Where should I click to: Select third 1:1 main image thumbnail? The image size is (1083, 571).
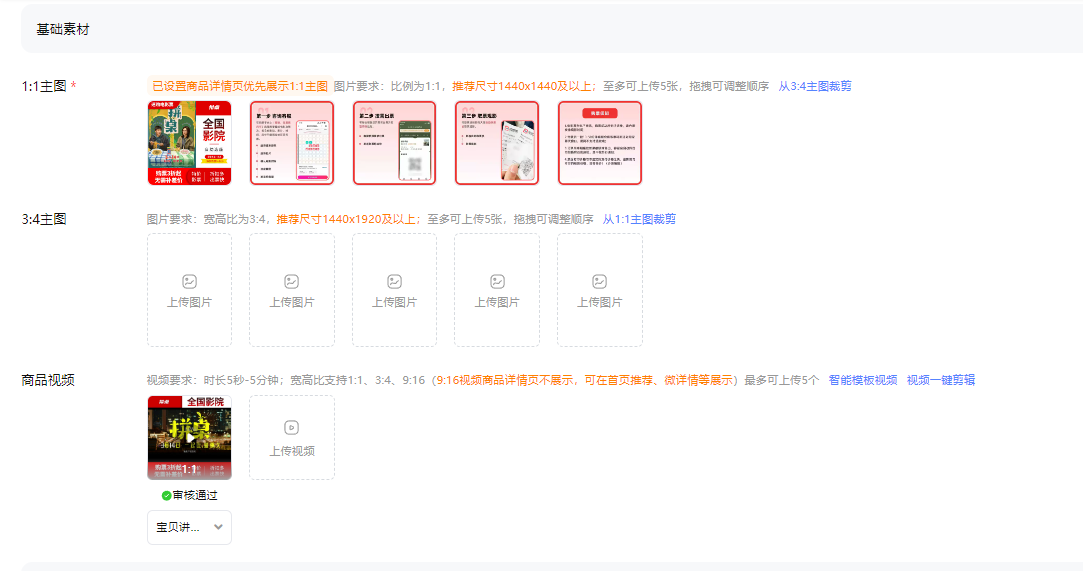click(394, 143)
